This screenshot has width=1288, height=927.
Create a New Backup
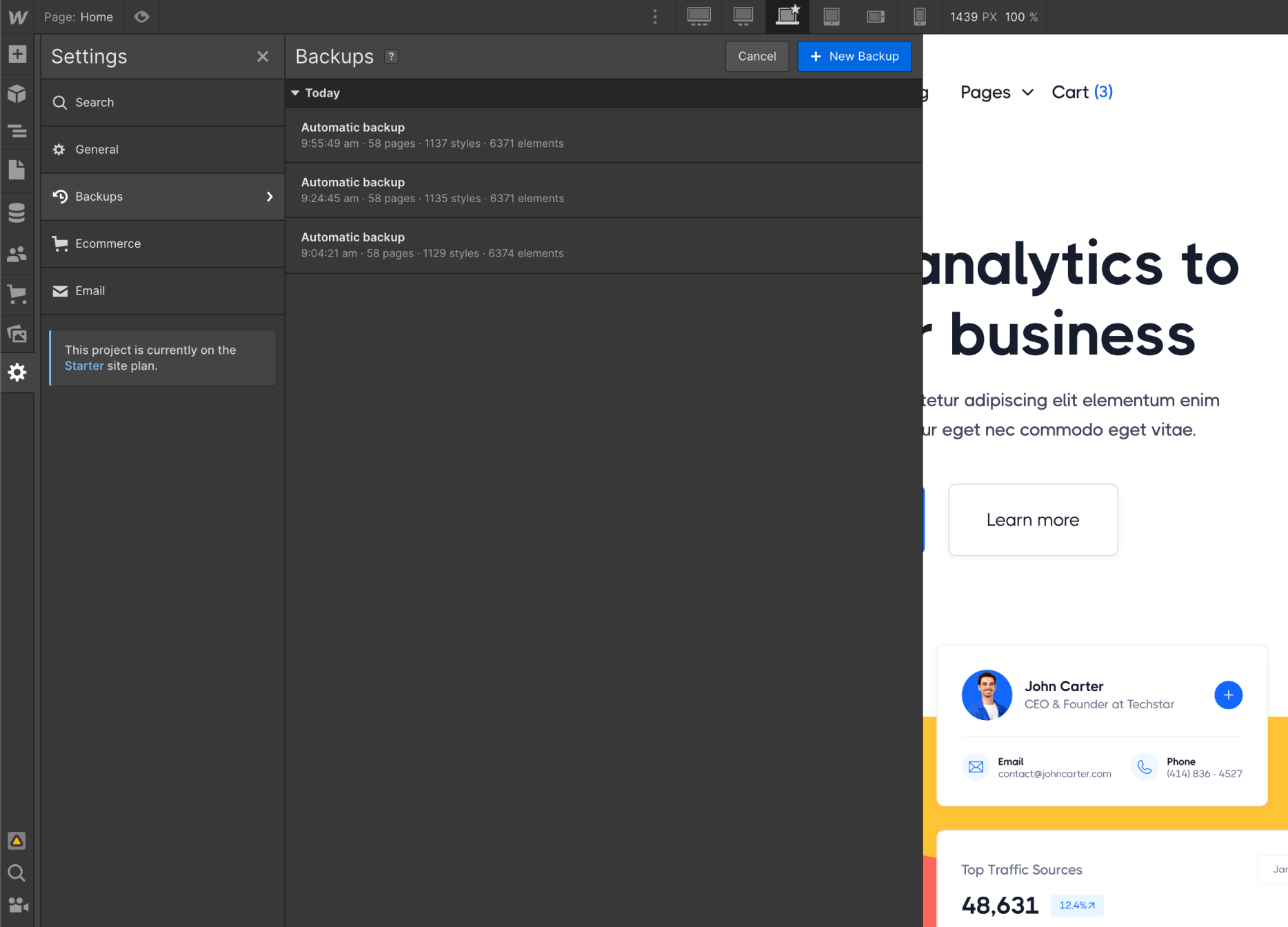(854, 56)
